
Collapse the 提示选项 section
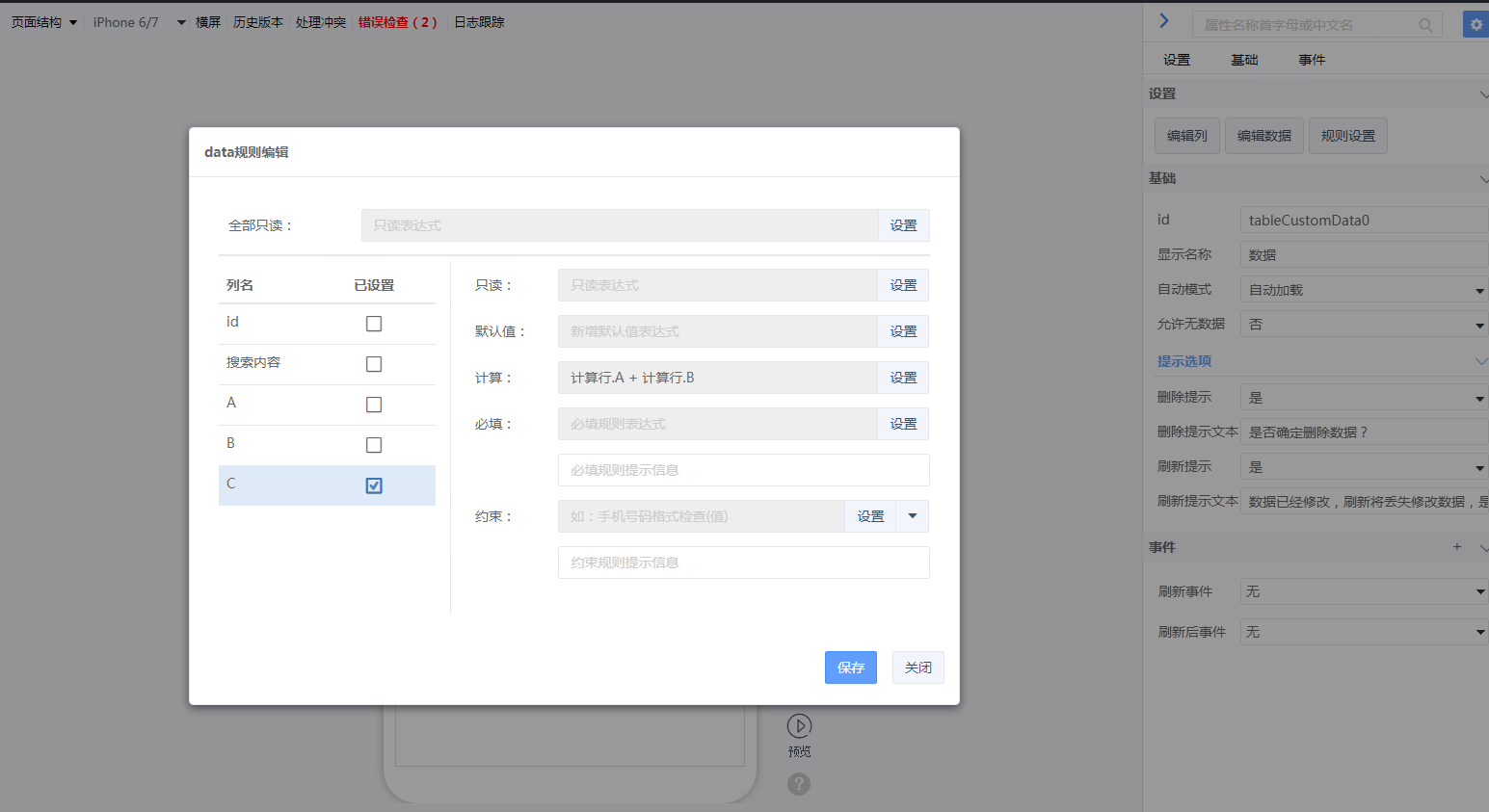[x=1480, y=361]
